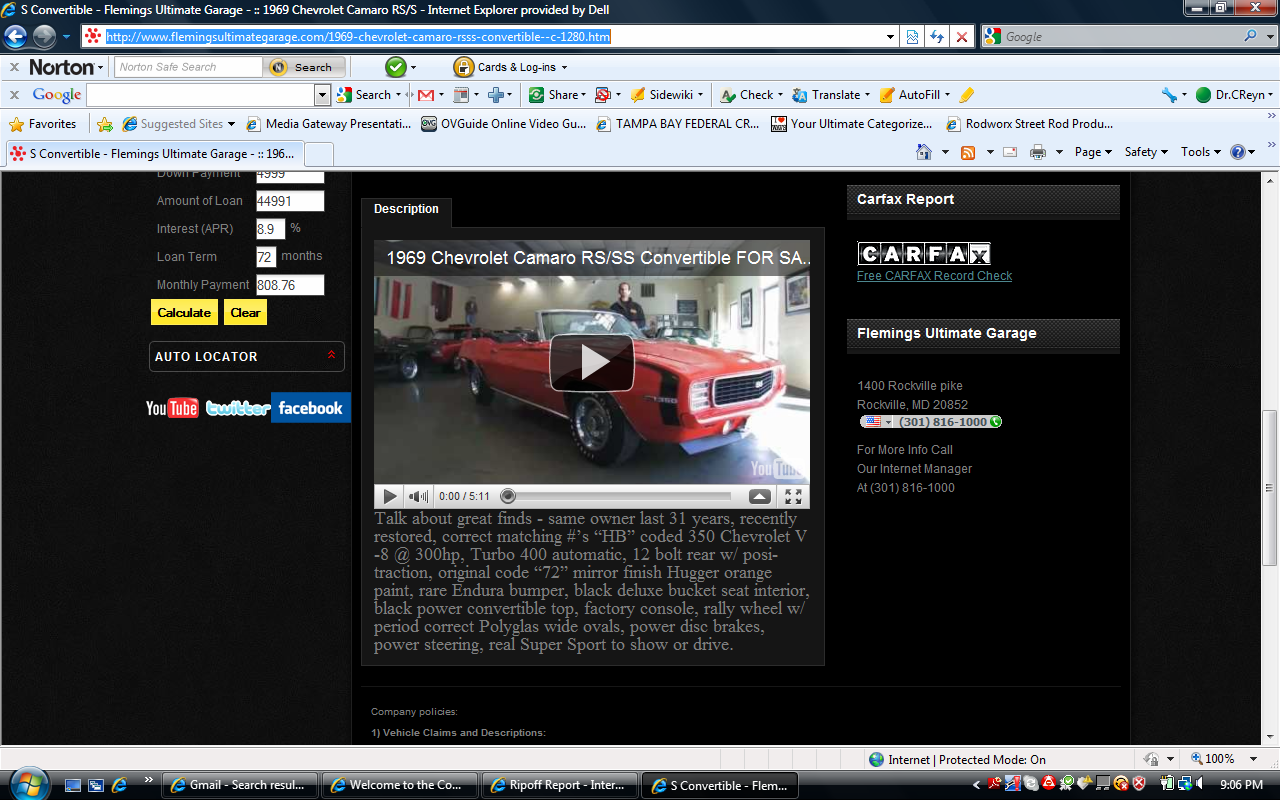1280x800 pixels.
Task: Click the yellow highlighter icon
Action: (966, 95)
